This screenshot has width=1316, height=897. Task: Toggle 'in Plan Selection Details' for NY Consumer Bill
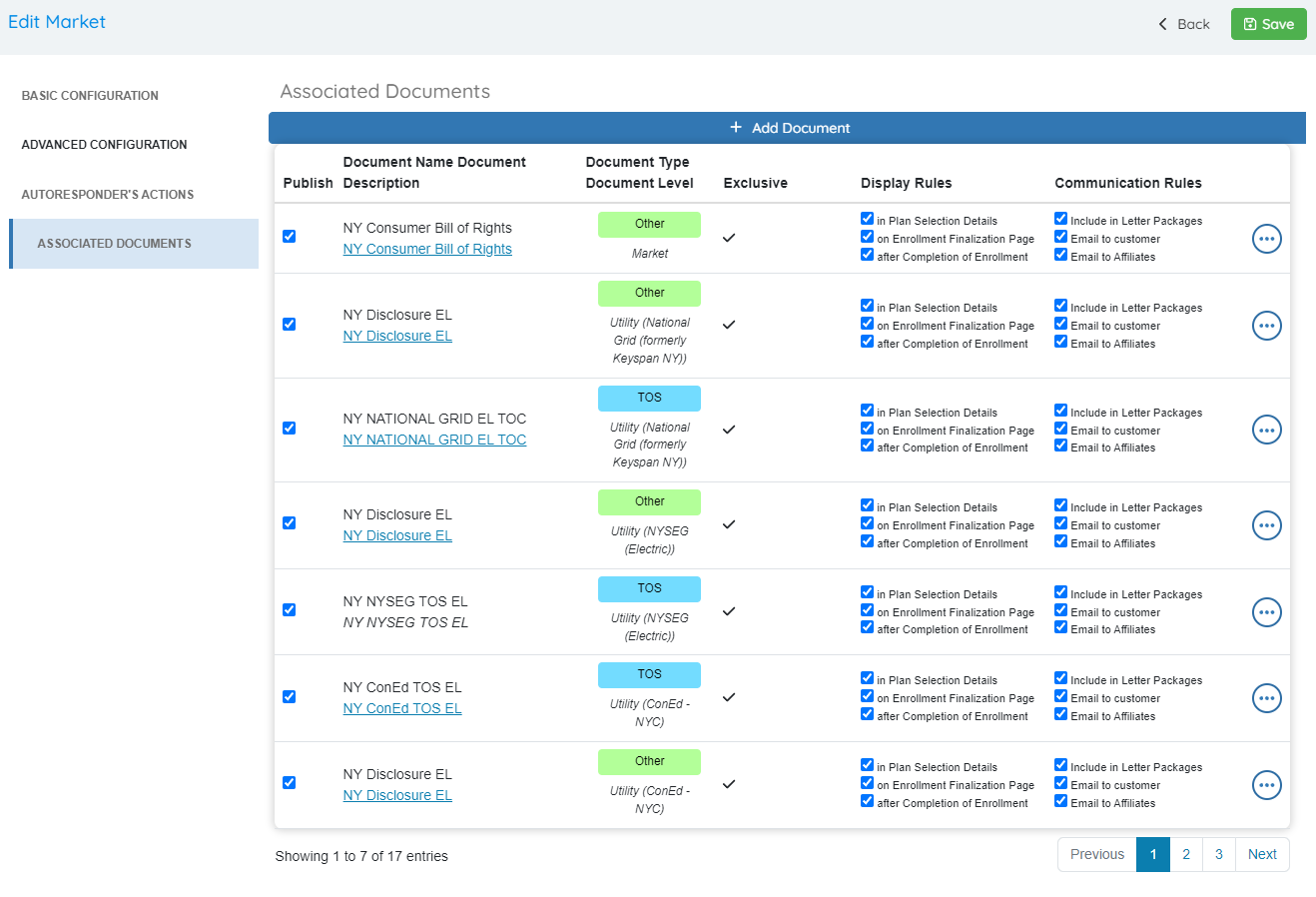pos(867,219)
